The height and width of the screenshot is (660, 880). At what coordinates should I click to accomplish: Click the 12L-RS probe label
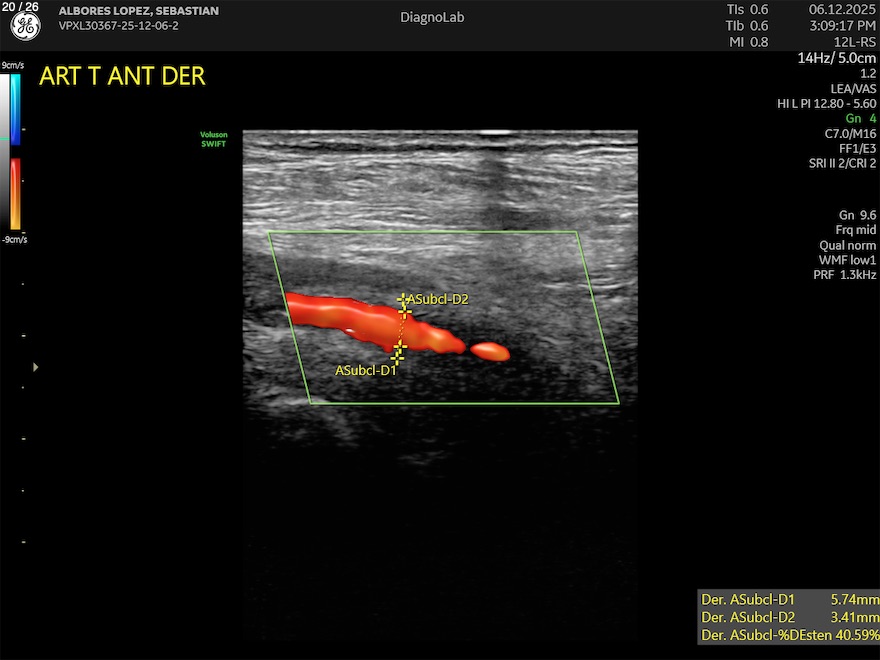854,41
